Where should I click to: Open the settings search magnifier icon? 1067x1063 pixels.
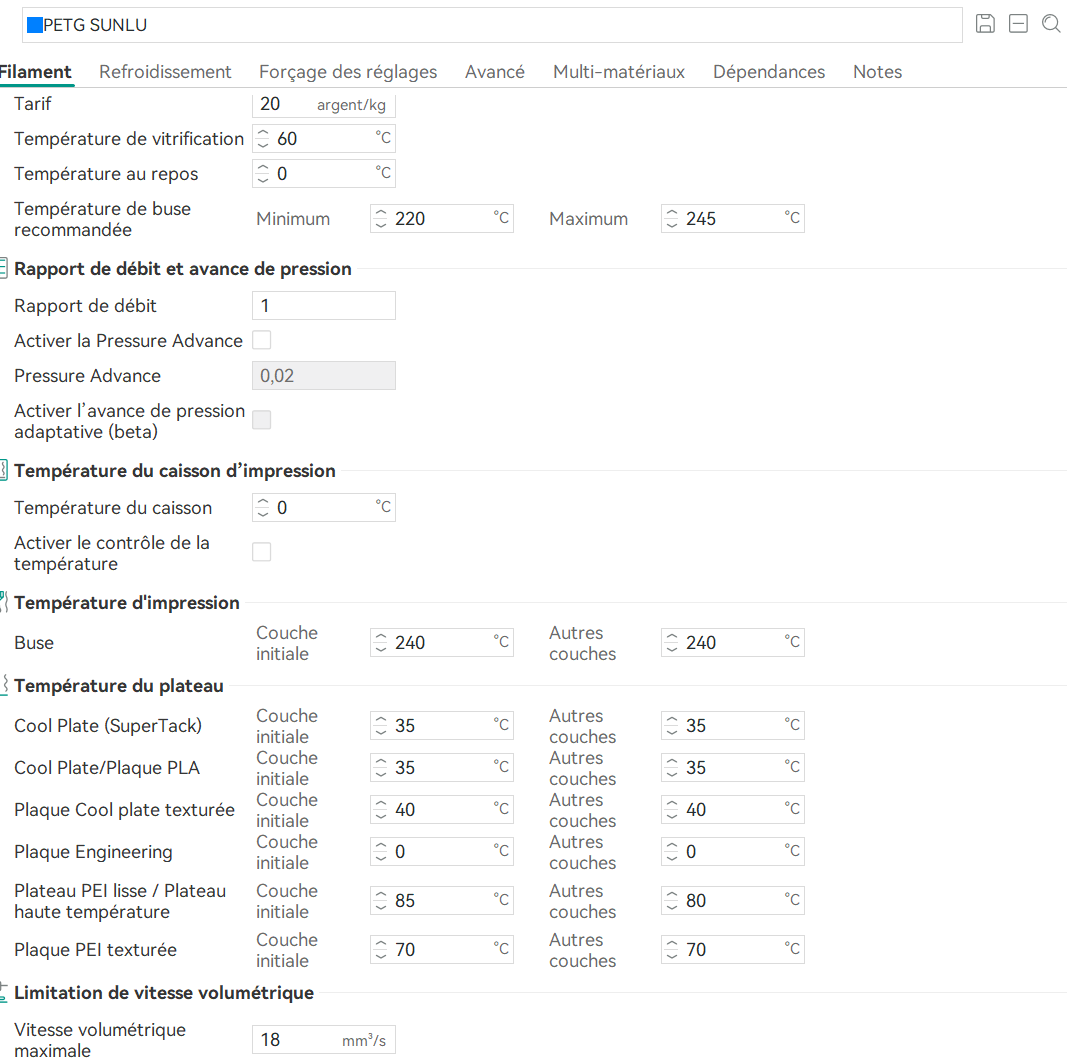[x=1051, y=24]
